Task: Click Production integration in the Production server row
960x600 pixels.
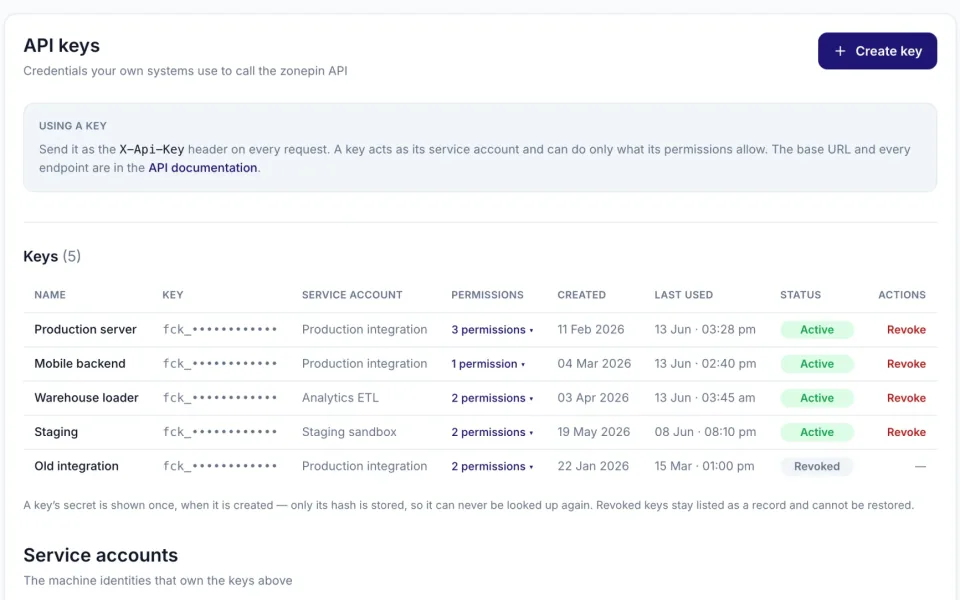Action: 364,329
